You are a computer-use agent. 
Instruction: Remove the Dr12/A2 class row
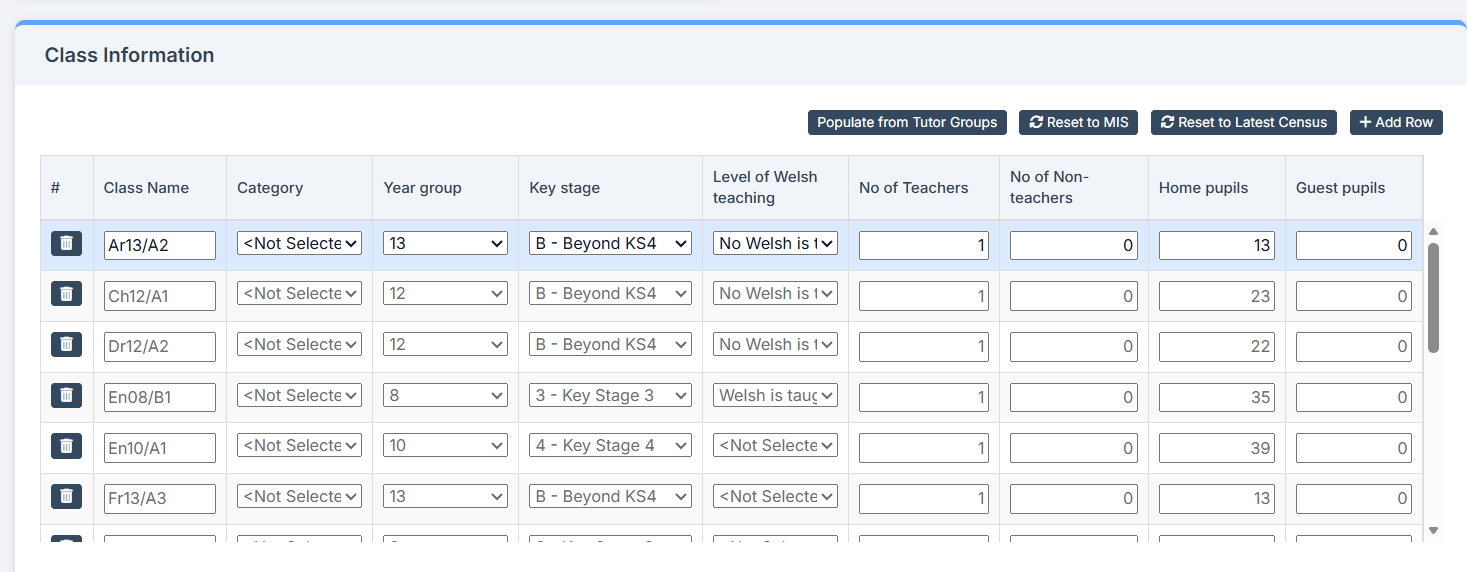coord(66,344)
